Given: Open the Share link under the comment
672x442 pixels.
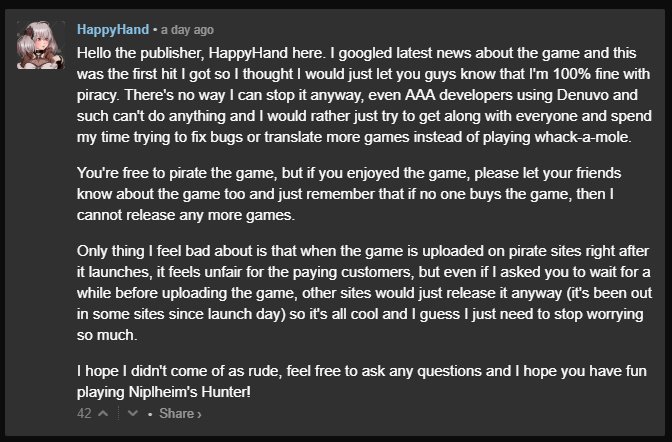Looking at the screenshot, I should click(176, 414).
